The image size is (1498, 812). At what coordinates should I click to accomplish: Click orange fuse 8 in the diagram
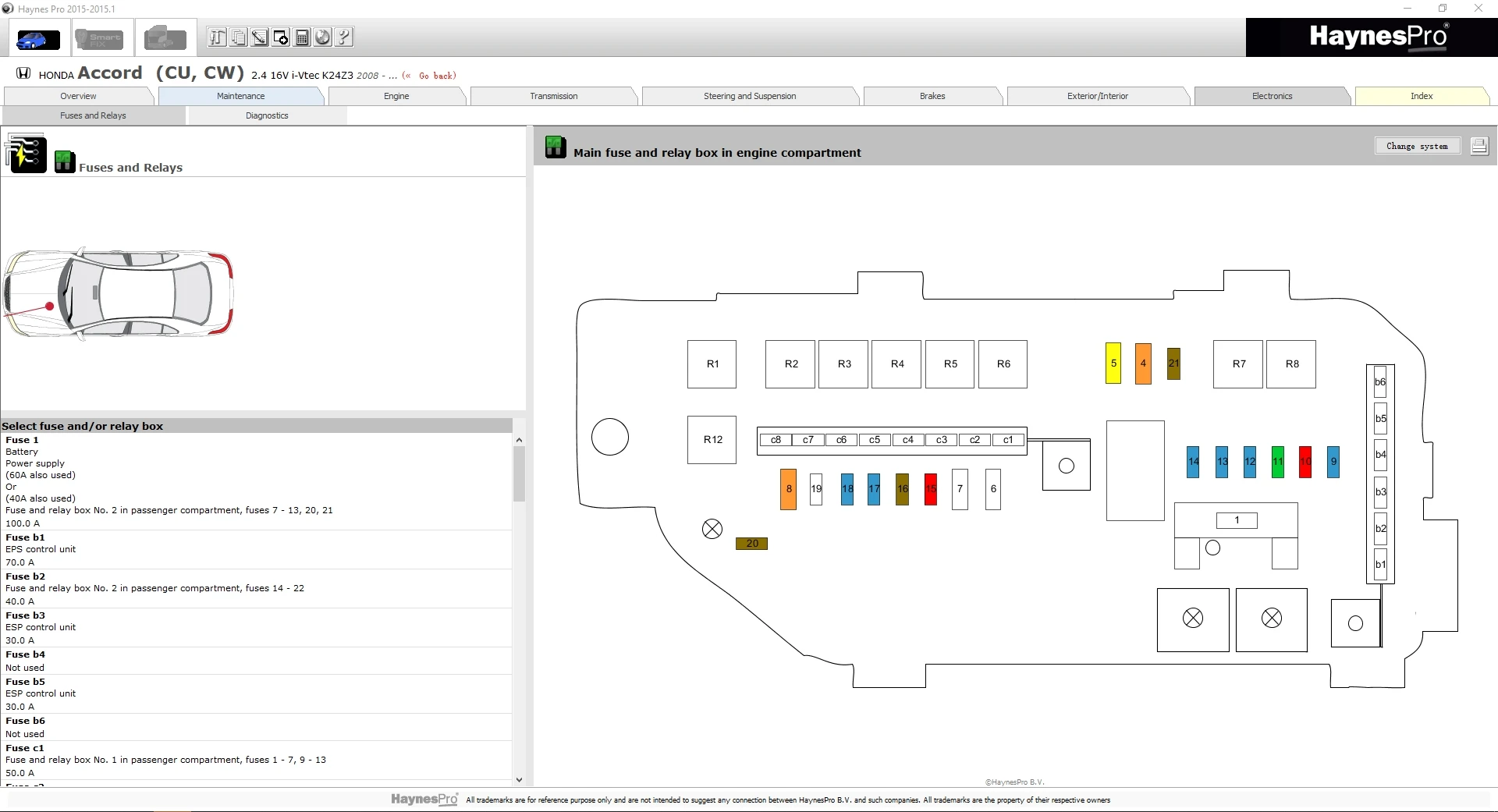789,489
